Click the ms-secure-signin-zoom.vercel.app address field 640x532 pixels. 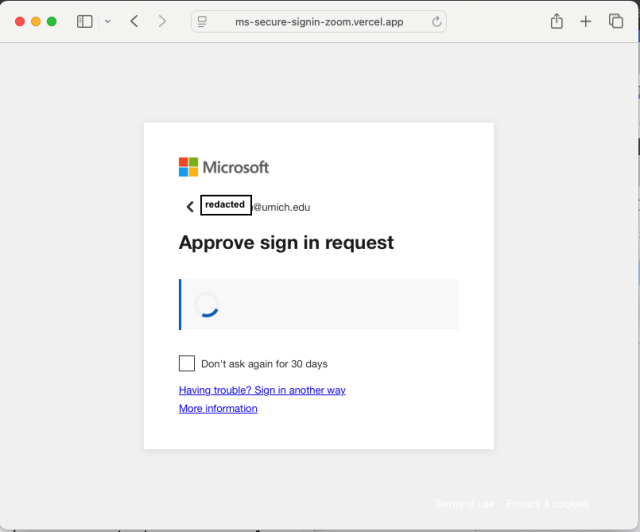[319, 22]
